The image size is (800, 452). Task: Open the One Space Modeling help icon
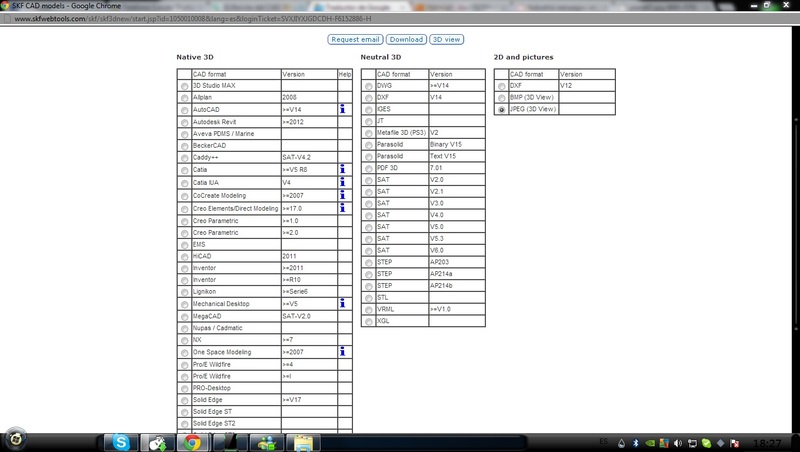click(x=342, y=351)
